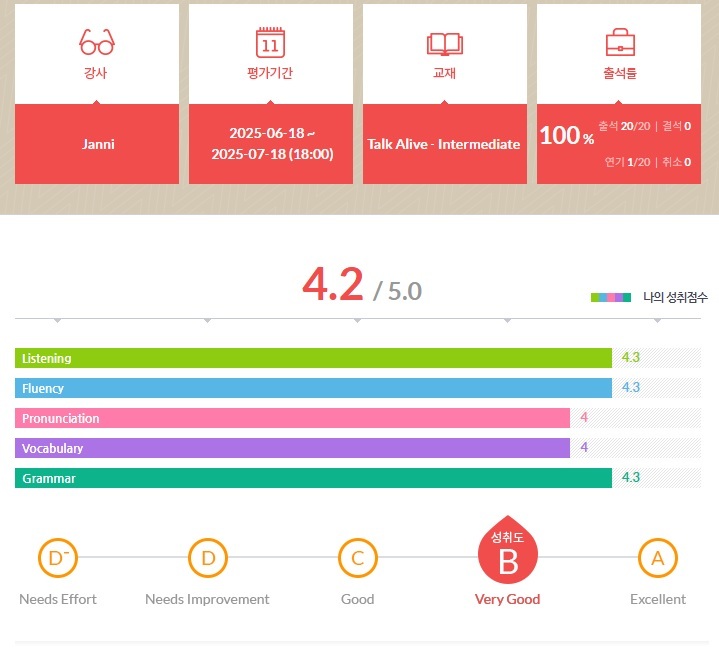Screen dimensions: 719x648
Task: Click the teal Grammar score bar
Action: (313, 478)
